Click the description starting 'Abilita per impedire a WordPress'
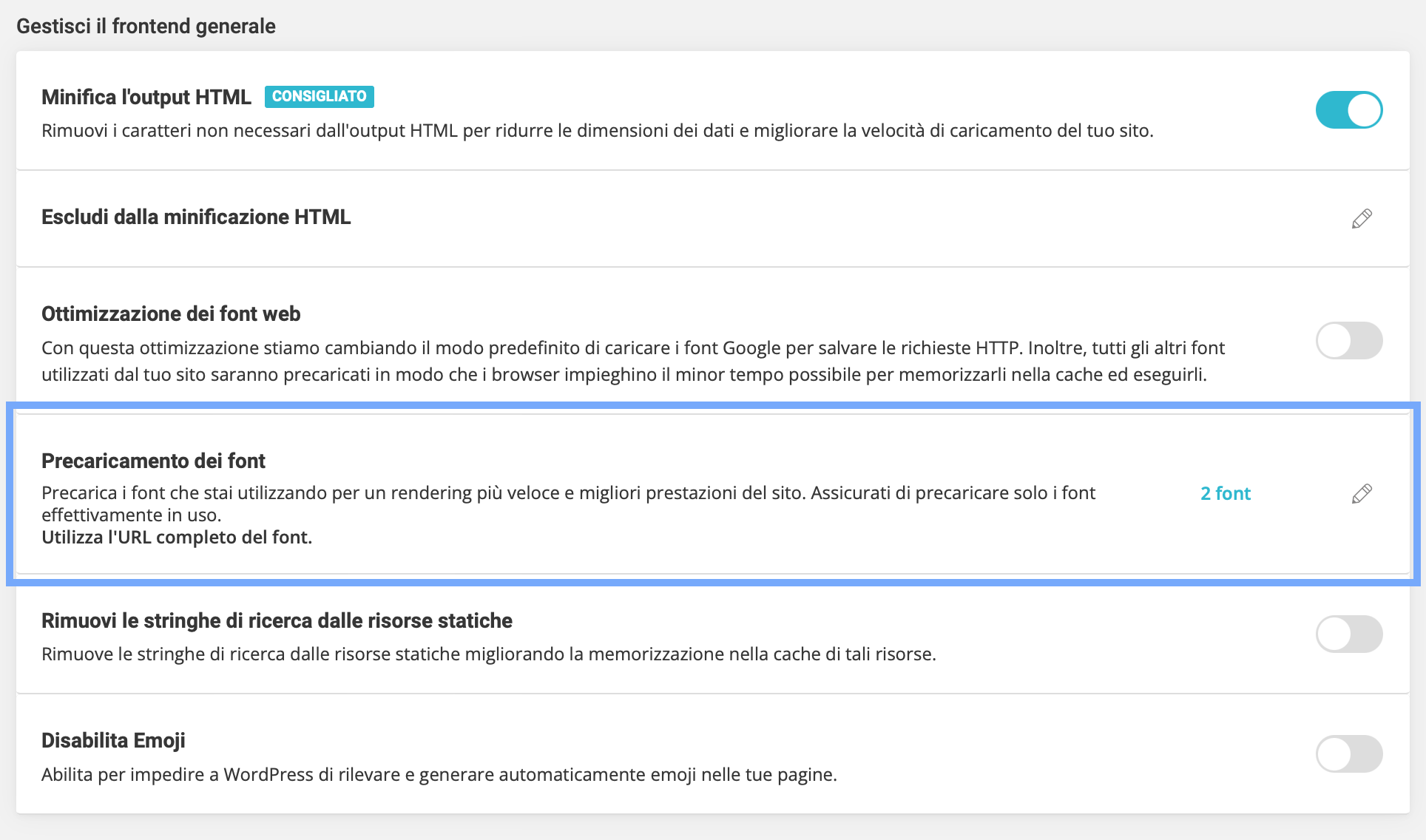 (439, 774)
